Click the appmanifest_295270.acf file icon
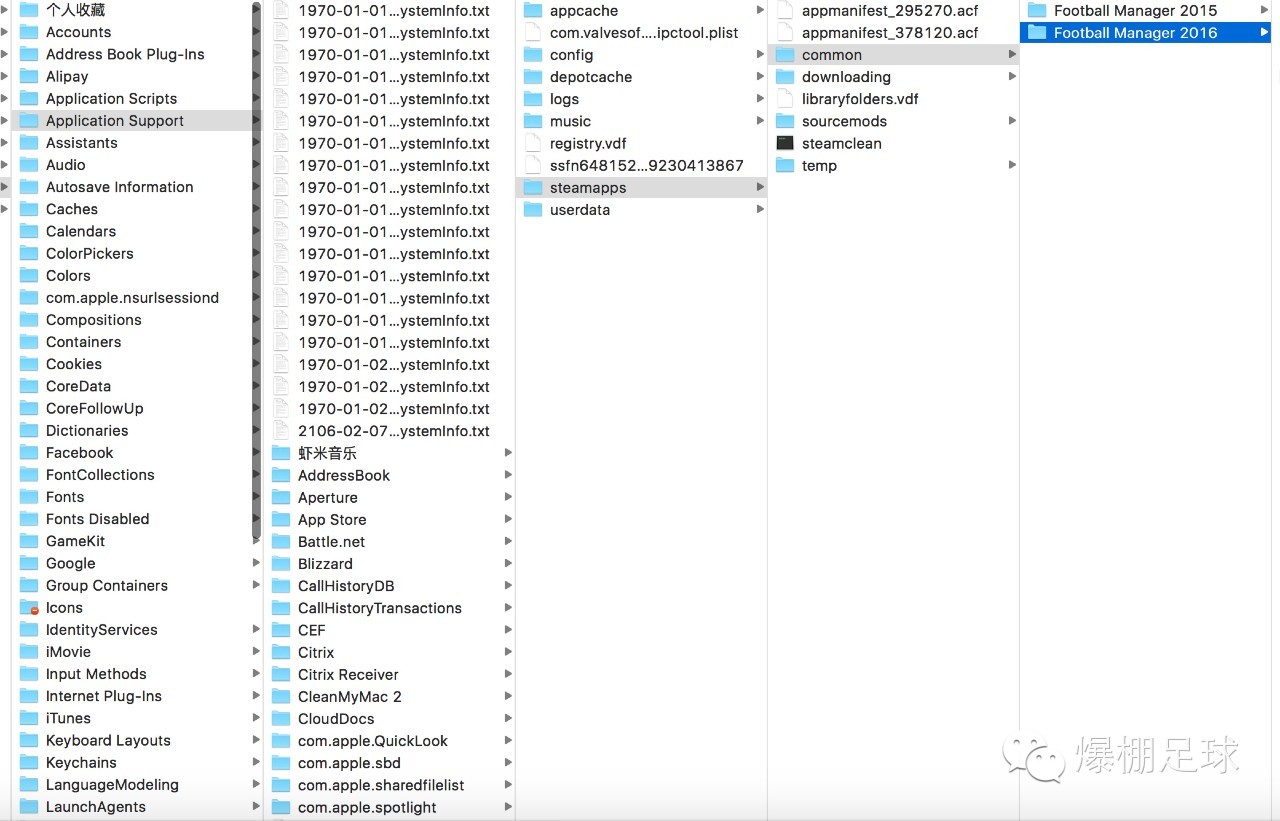Screen dimensions: 1280x821 [784, 11]
